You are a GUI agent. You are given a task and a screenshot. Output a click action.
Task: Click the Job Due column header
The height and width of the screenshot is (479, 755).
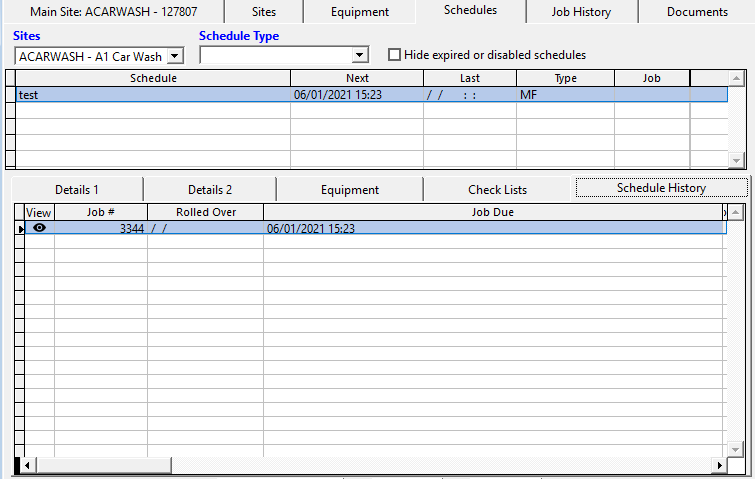pos(492,212)
